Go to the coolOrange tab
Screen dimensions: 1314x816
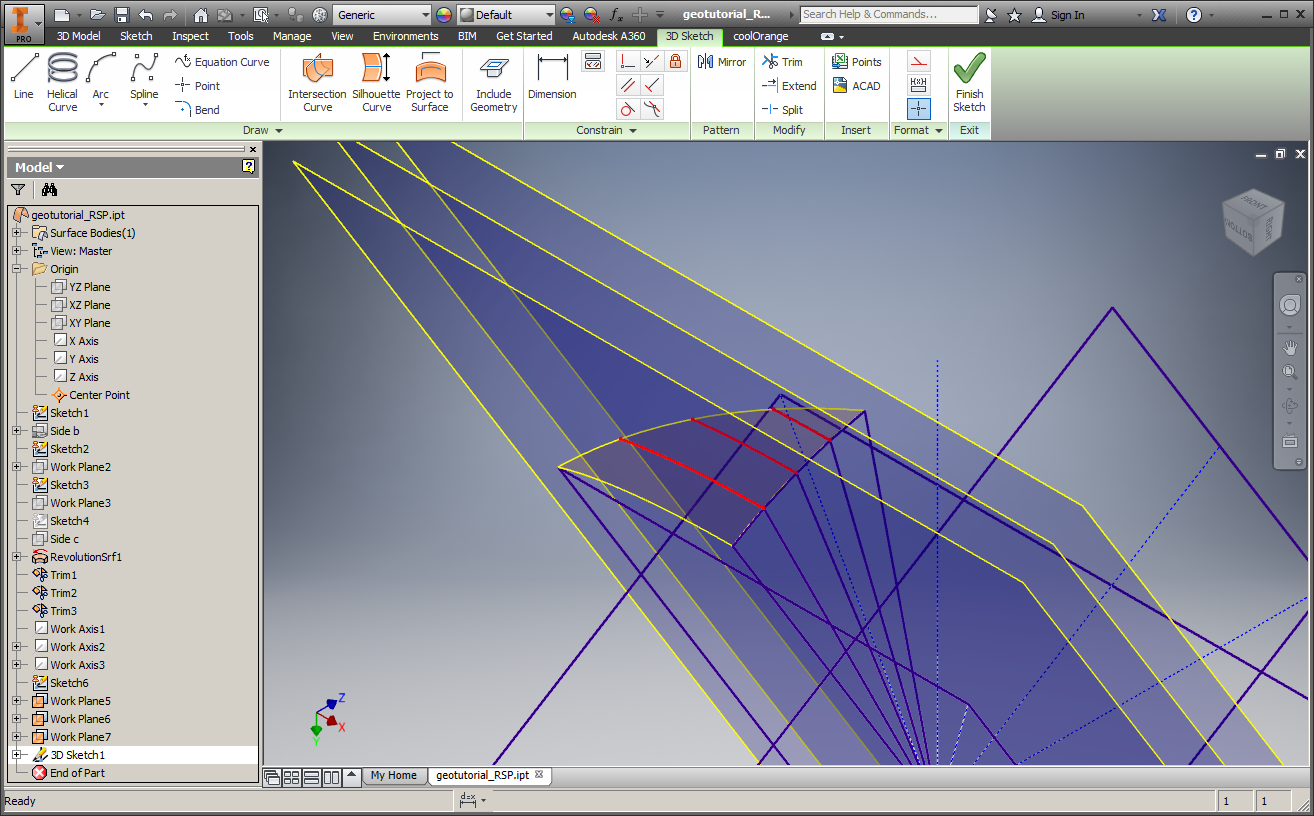[760, 36]
